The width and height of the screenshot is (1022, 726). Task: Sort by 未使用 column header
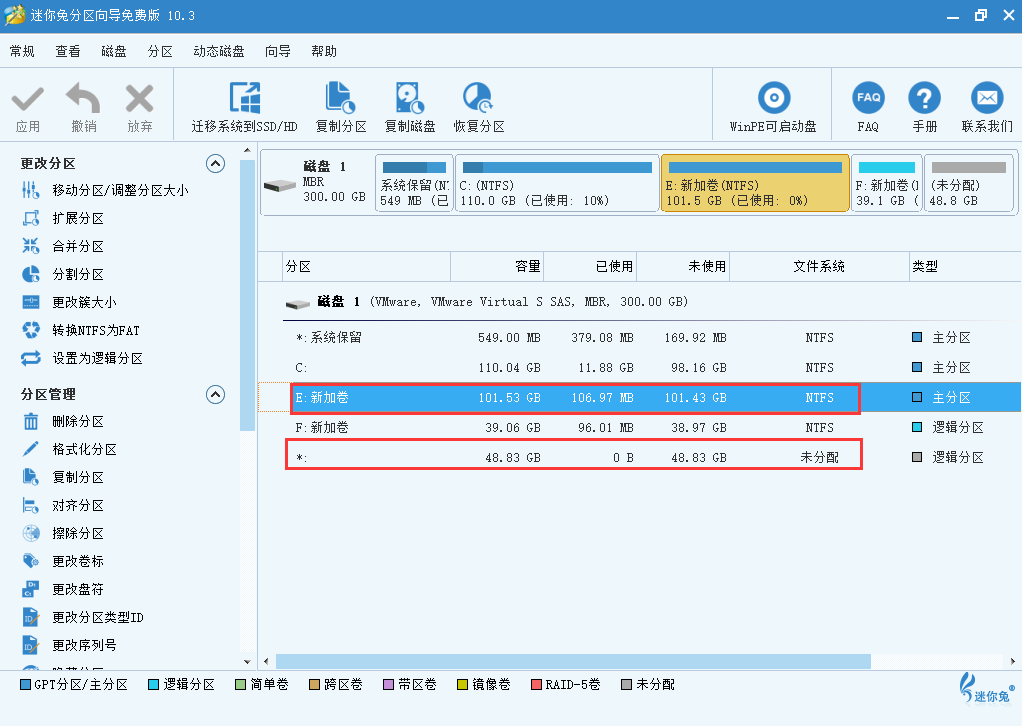[683, 267]
